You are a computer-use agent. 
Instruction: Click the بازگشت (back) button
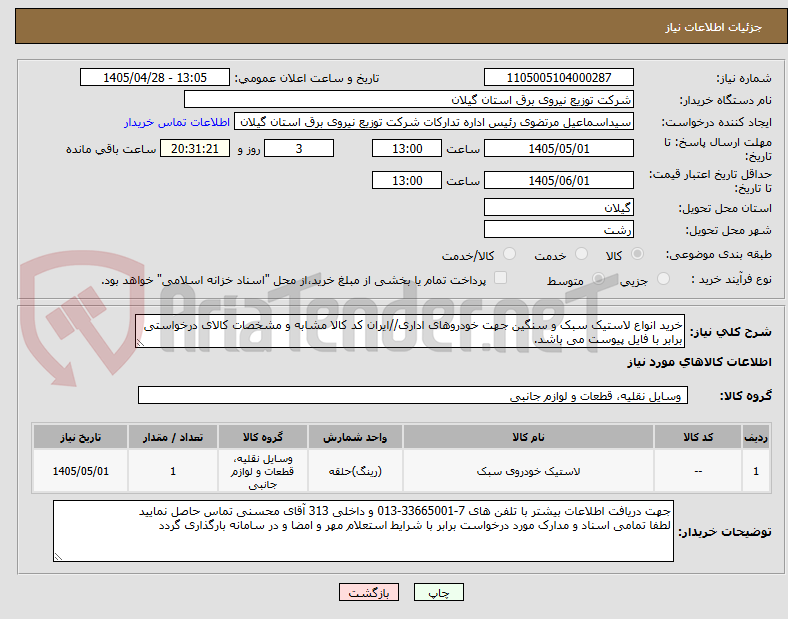pos(369,592)
